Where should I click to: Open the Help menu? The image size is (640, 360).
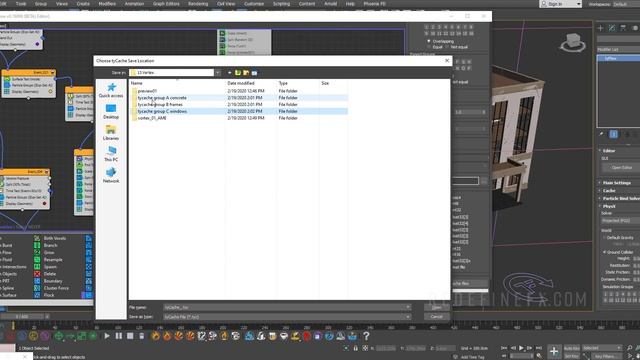(x=350, y=4)
